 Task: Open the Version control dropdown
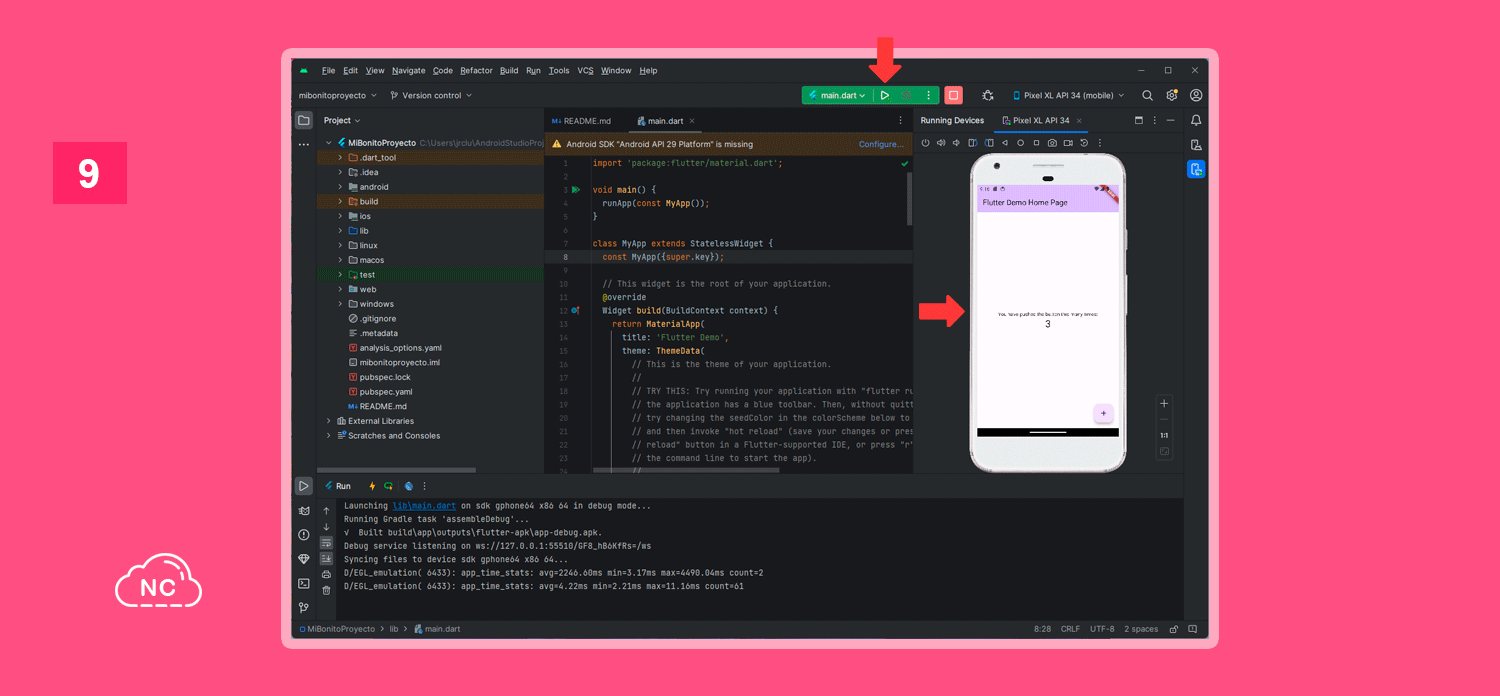tap(430, 95)
